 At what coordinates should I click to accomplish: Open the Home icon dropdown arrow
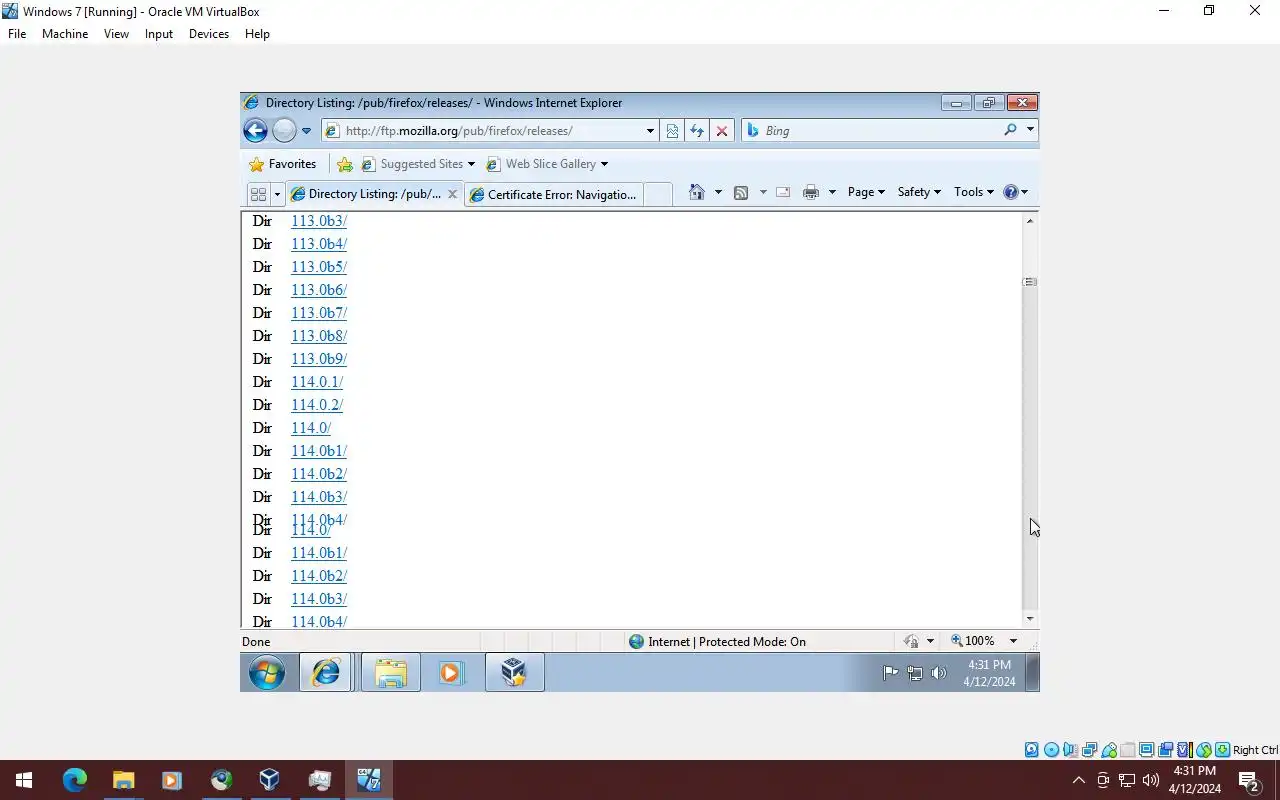(718, 192)
